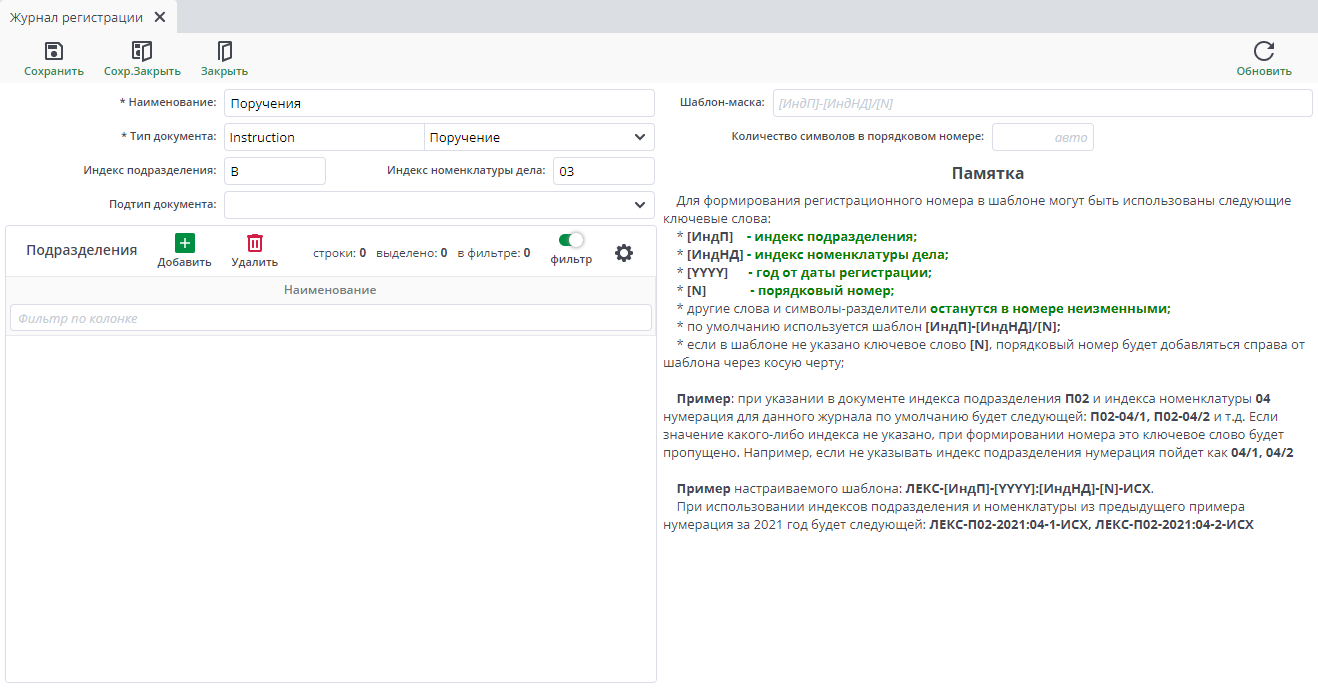Click the [YYYY] keyword in the memo

tap(707, 272)
